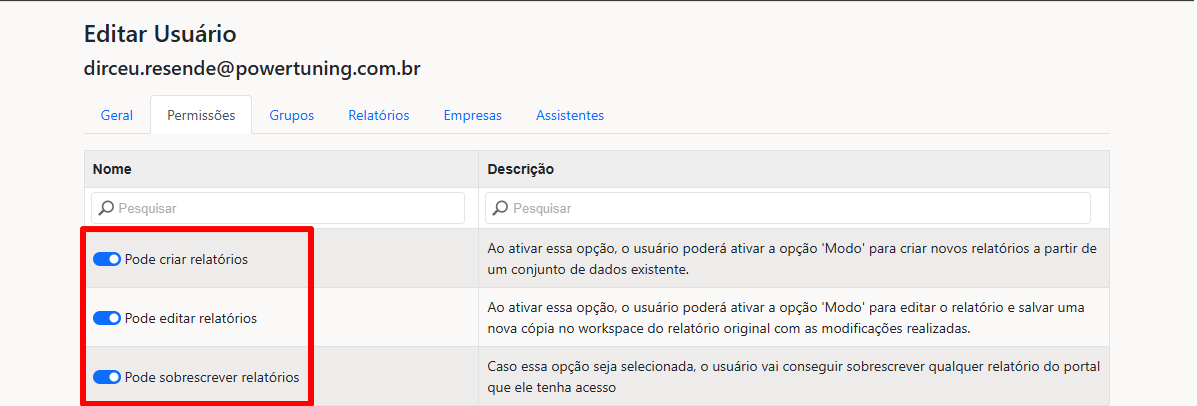Viewport: 1197px width, 406px height.
Task: Click the 'Pode sobrescrever relatórios' label text
Action: [211, 377]
